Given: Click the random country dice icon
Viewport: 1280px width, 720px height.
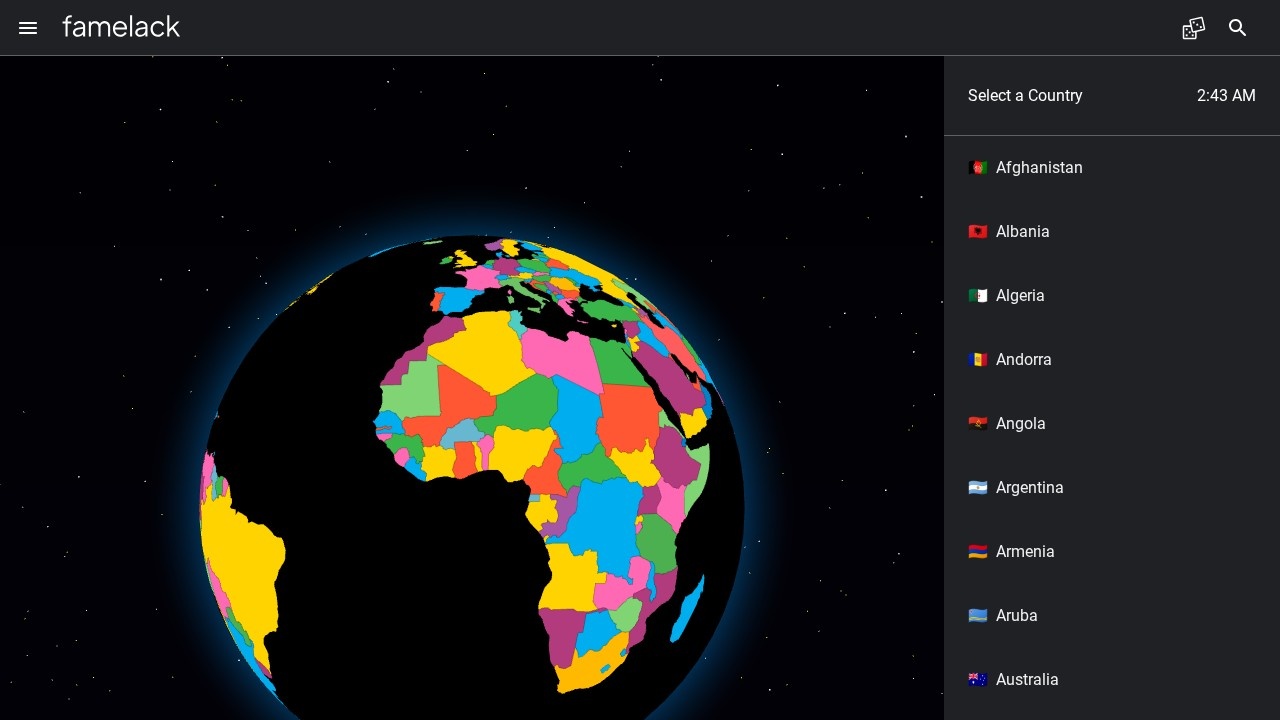Looking at the screenshot, I should pos(1193,28).
